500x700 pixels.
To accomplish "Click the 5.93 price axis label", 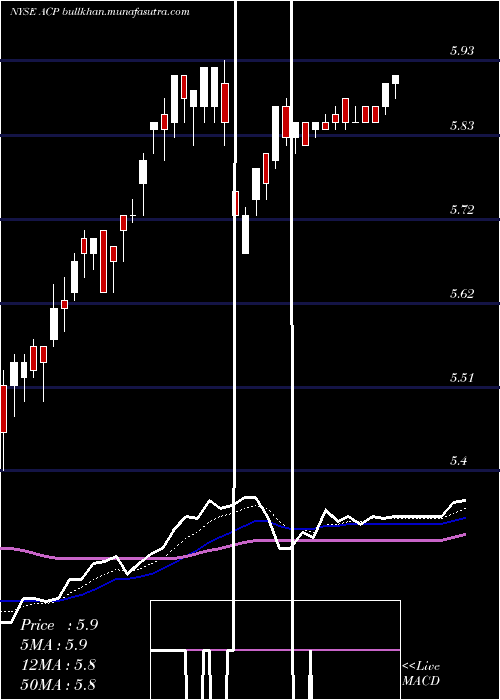I will pyautogui.click(x=462, y=50).
